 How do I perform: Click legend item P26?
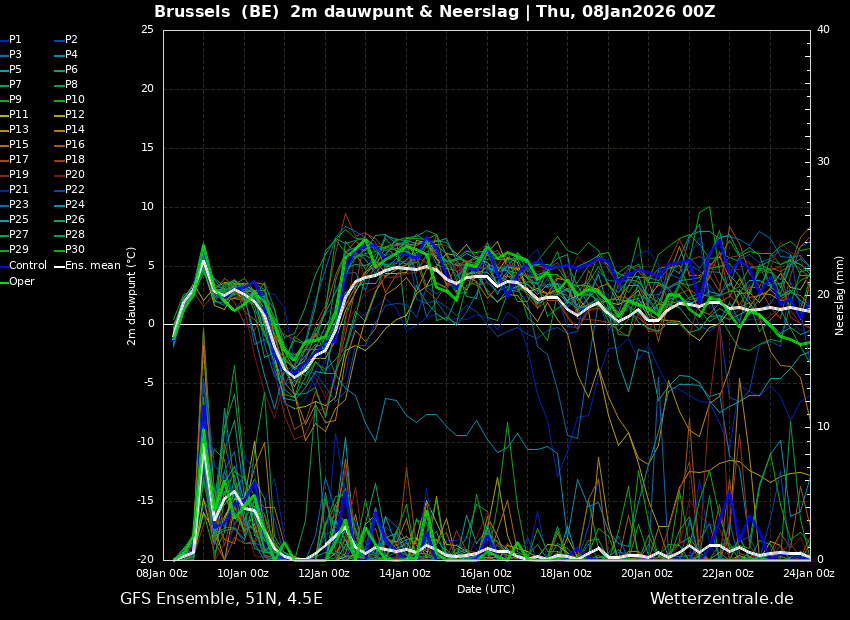click(x=69, y=219)
